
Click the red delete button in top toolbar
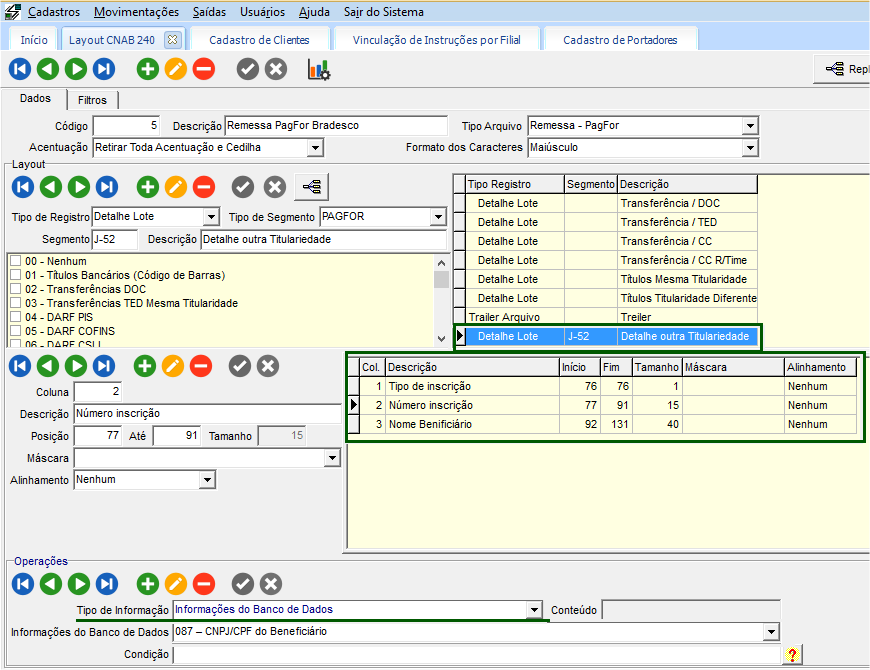pyautogui.click(x=203, y=70)
